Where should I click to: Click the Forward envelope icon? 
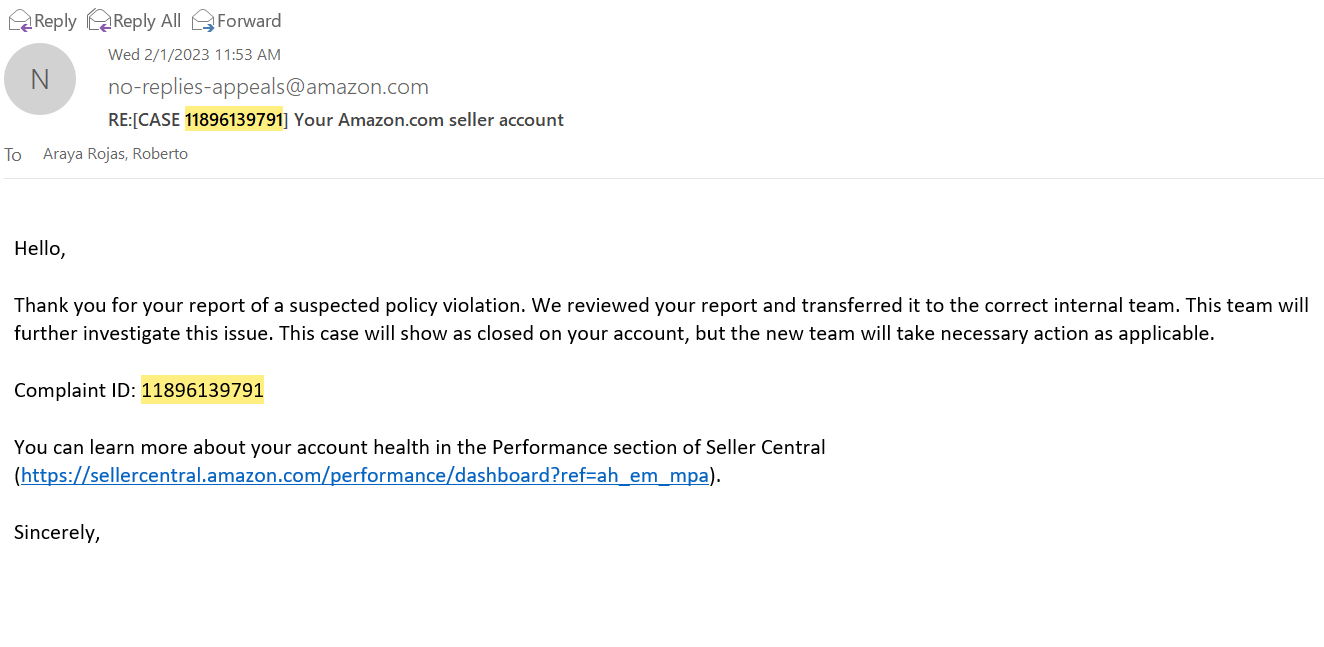(203, 20)
